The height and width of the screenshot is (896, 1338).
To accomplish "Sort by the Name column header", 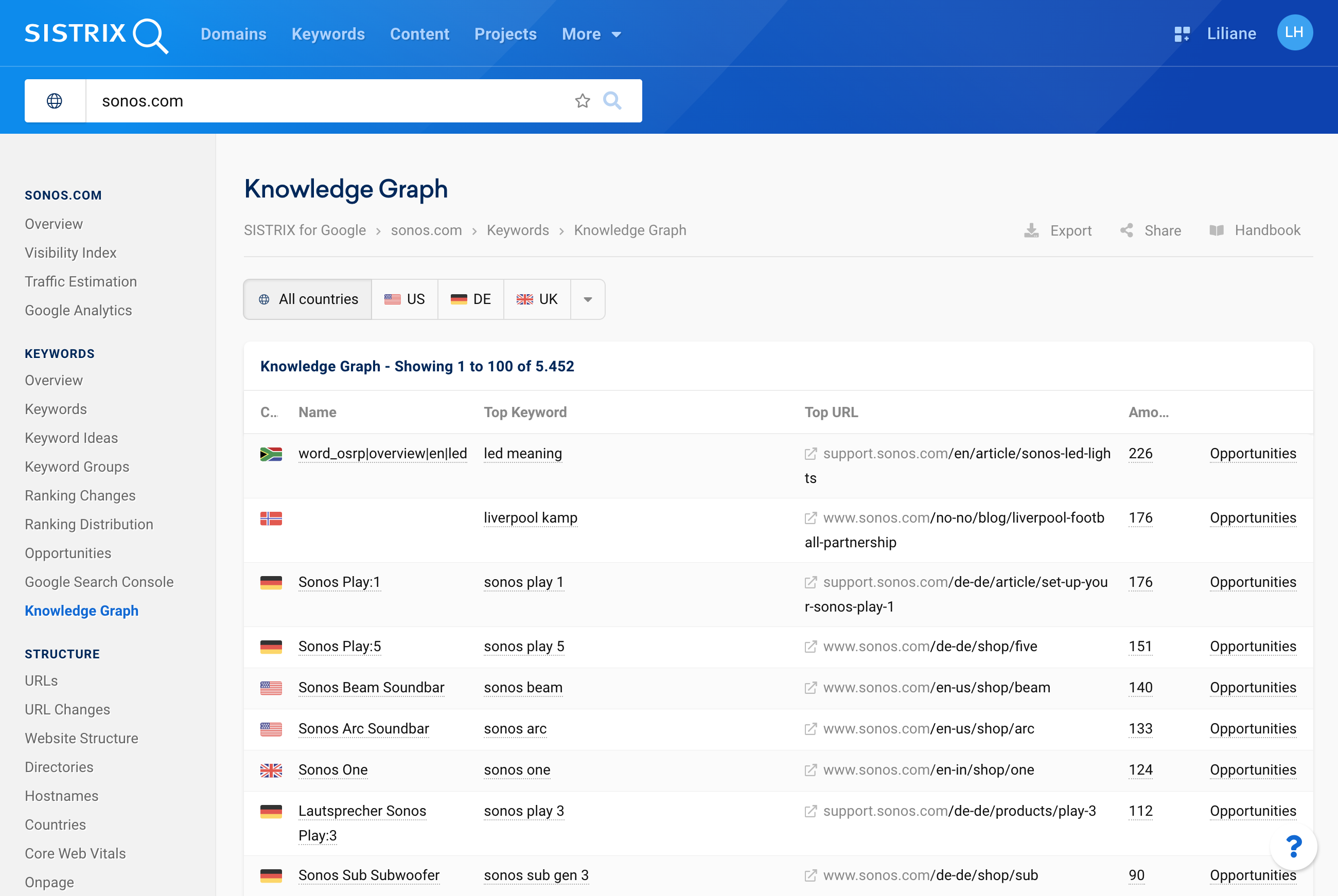I will (317, 412).
